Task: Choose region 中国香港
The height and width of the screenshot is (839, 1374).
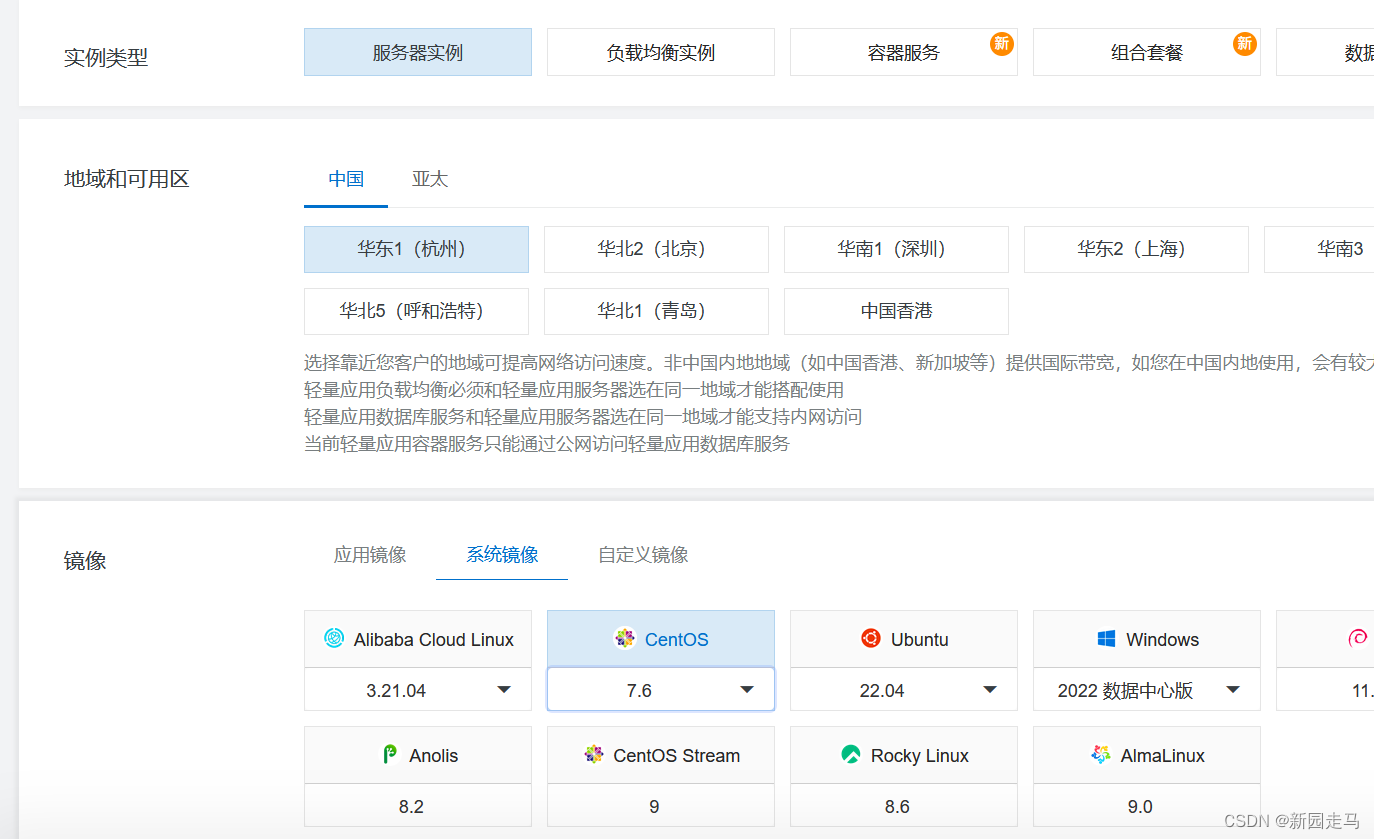Action: [896, 311]
